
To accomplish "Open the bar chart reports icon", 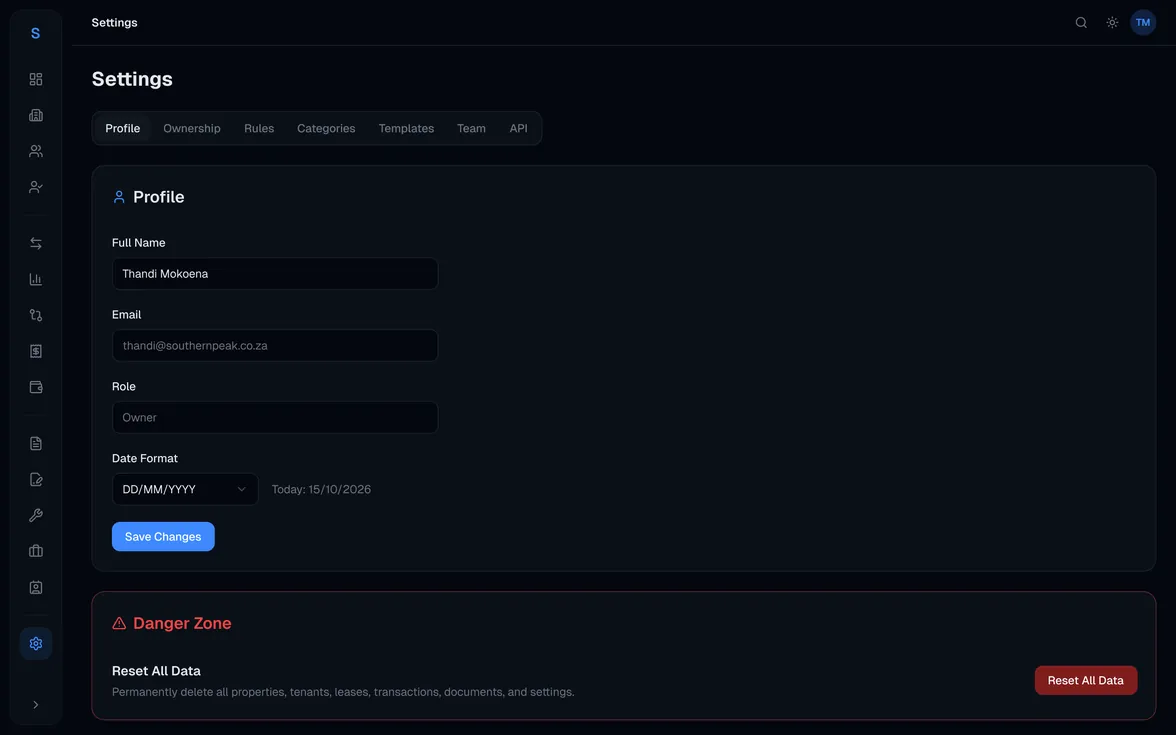I will [x=35, y=280].
